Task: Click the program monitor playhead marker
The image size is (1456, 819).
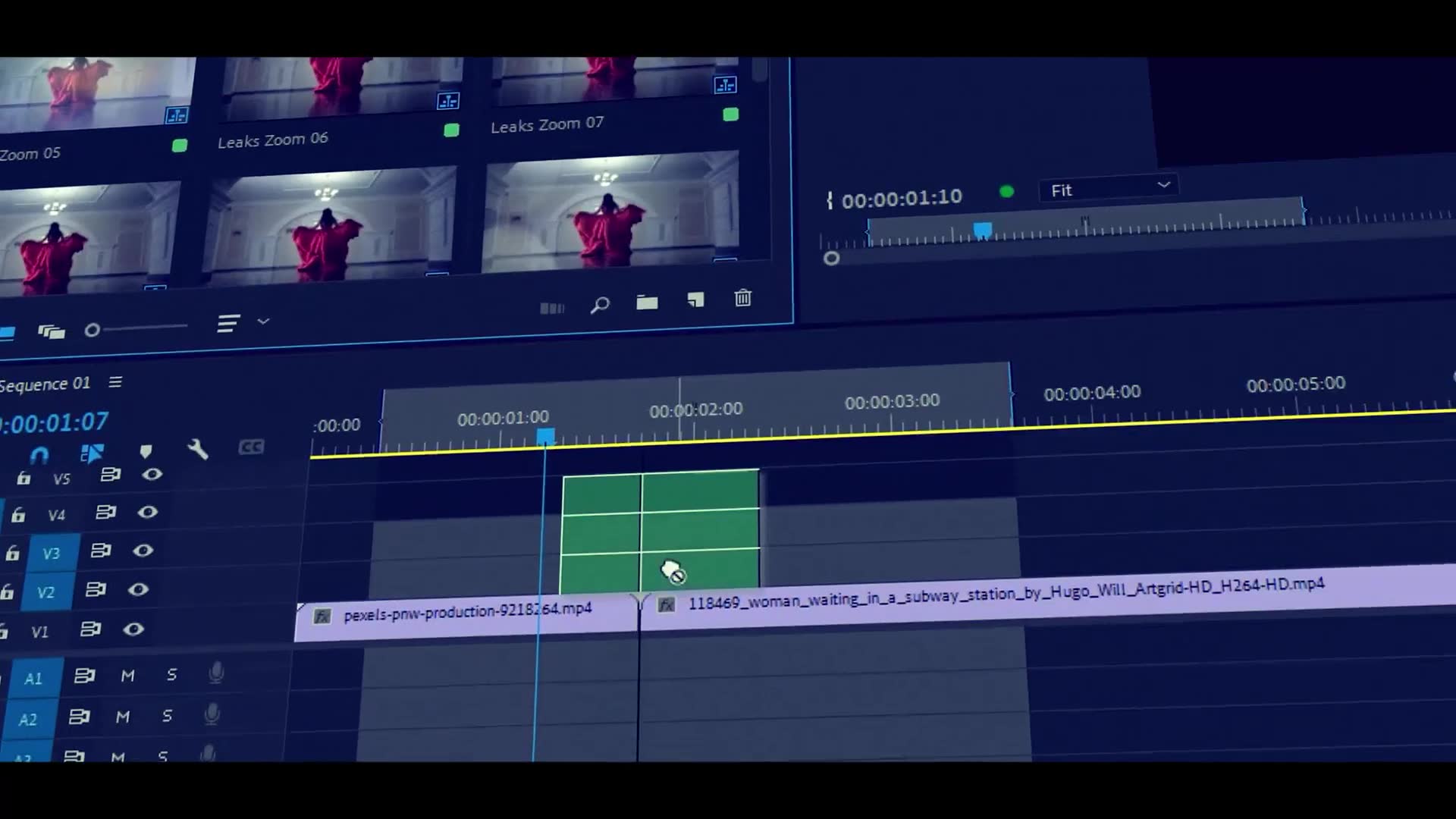Action: coord(982,230)
